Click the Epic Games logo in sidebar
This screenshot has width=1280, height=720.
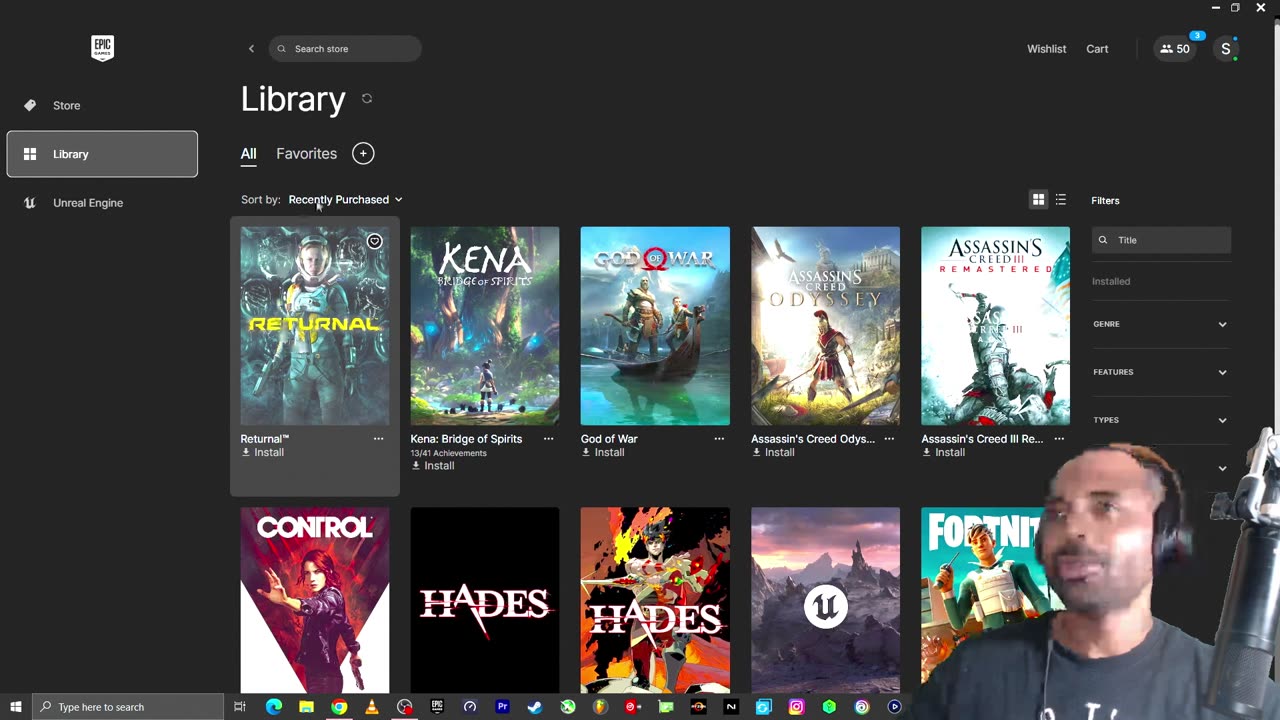pyautogui.click(x=102, y=48)
